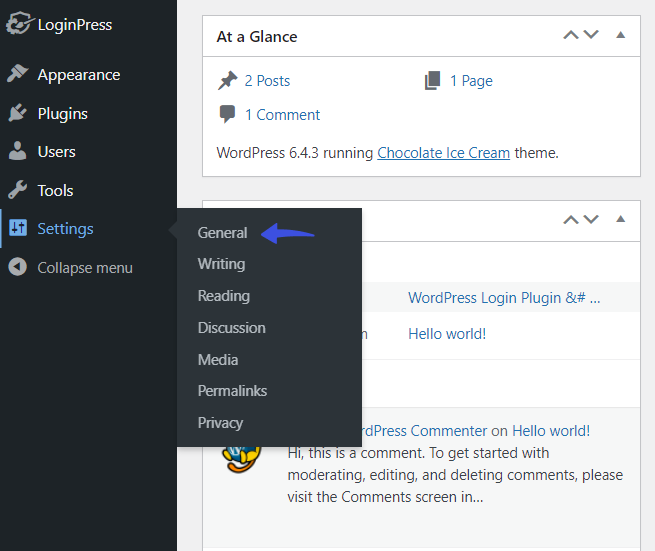Image resolution: width=655 pixels, height=551 pixels.
Task: Open LoginPress in the sidebar
Action: (75, 25)
